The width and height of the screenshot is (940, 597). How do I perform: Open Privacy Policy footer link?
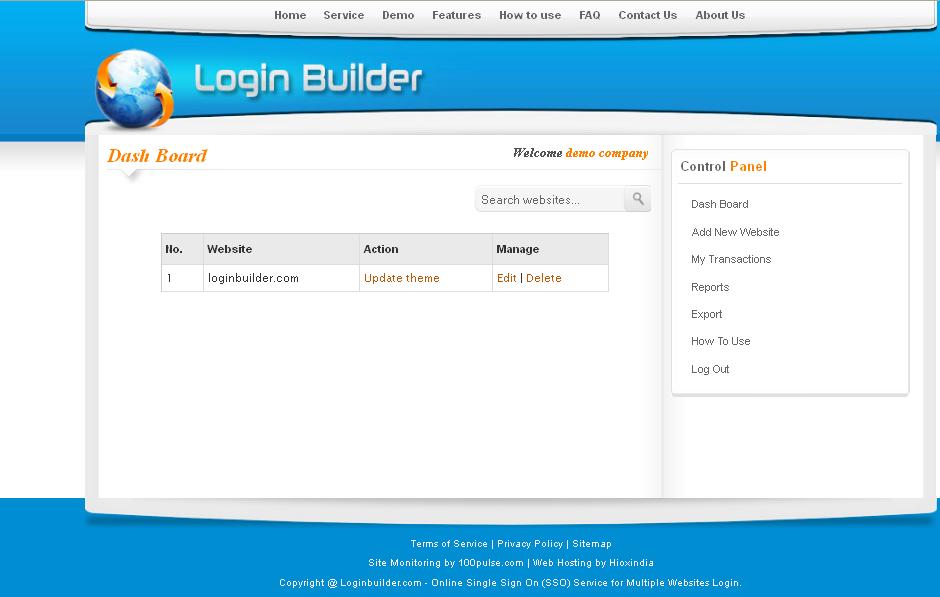click(530, 544)
